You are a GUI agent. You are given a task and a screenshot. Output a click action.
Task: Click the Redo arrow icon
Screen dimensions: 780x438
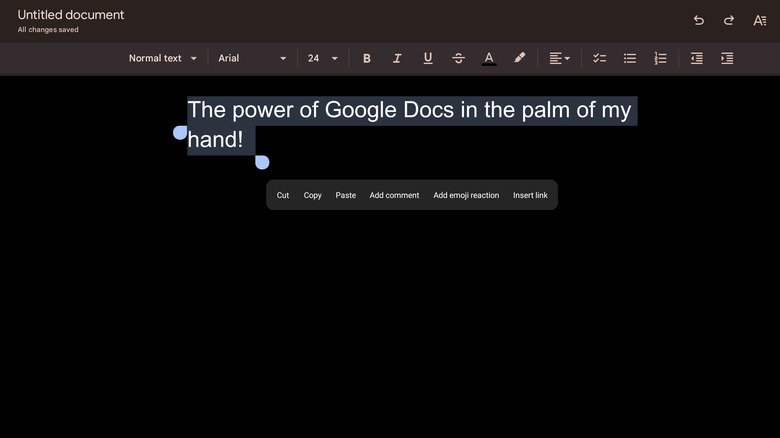point(729,20)
